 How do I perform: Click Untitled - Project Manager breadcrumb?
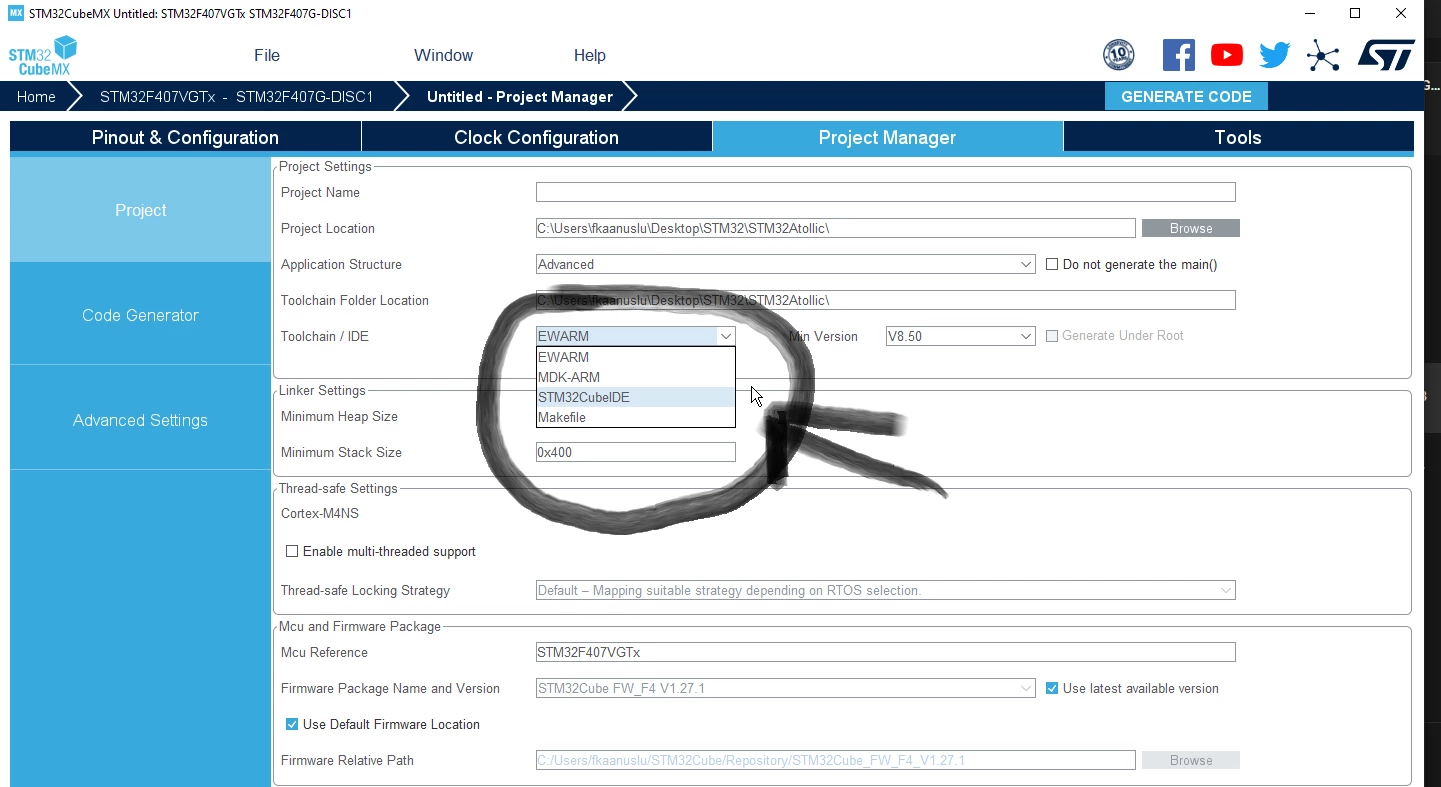[x=519, y=97]
